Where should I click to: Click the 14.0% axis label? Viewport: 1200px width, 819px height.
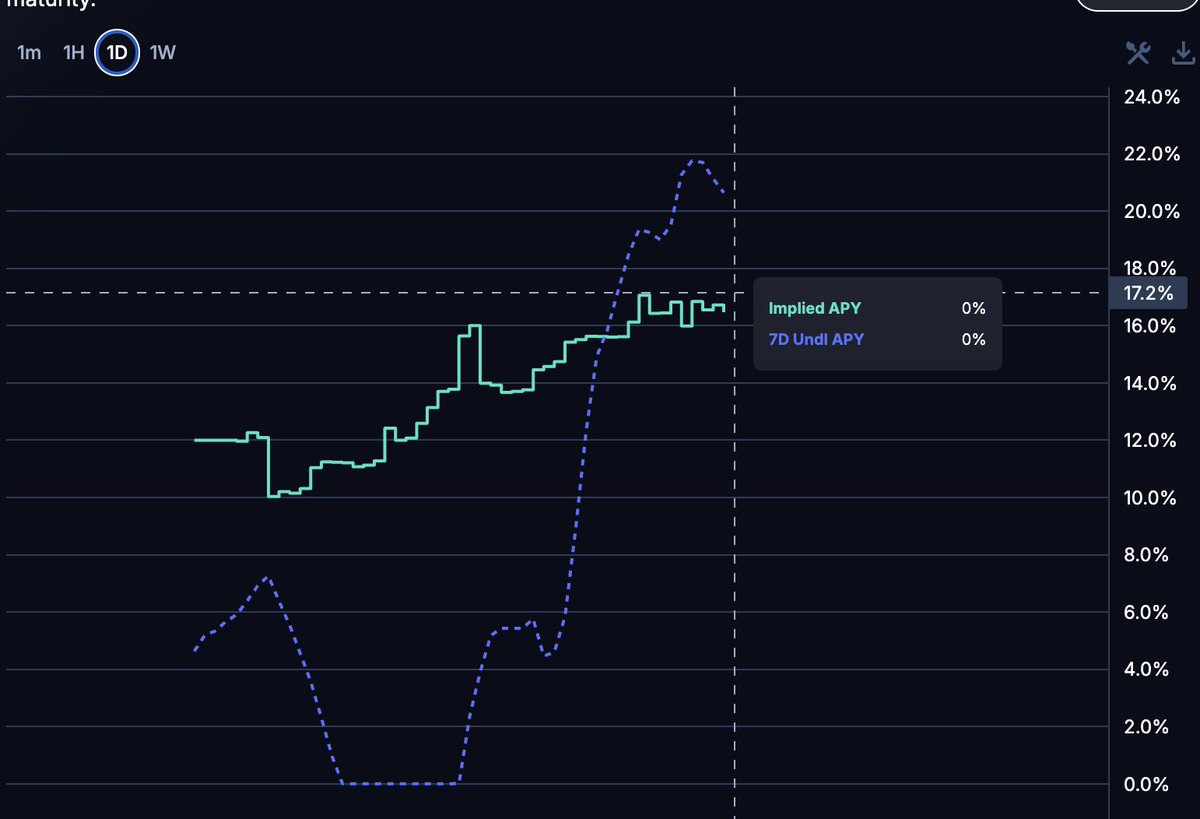[x=1152, y=383]
